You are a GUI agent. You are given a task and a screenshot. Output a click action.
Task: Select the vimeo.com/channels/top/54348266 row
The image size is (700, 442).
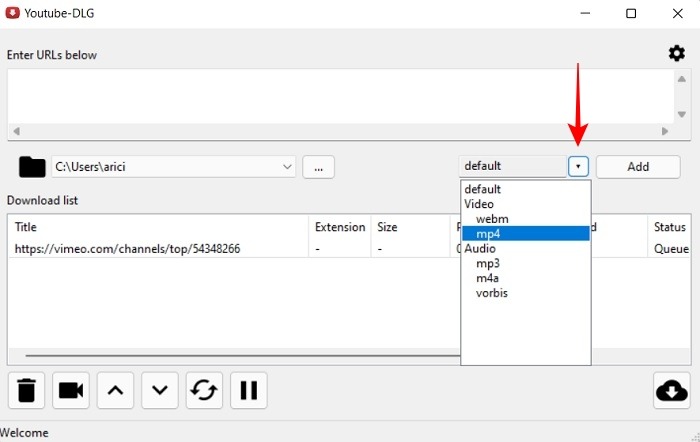tap(234, 249)
